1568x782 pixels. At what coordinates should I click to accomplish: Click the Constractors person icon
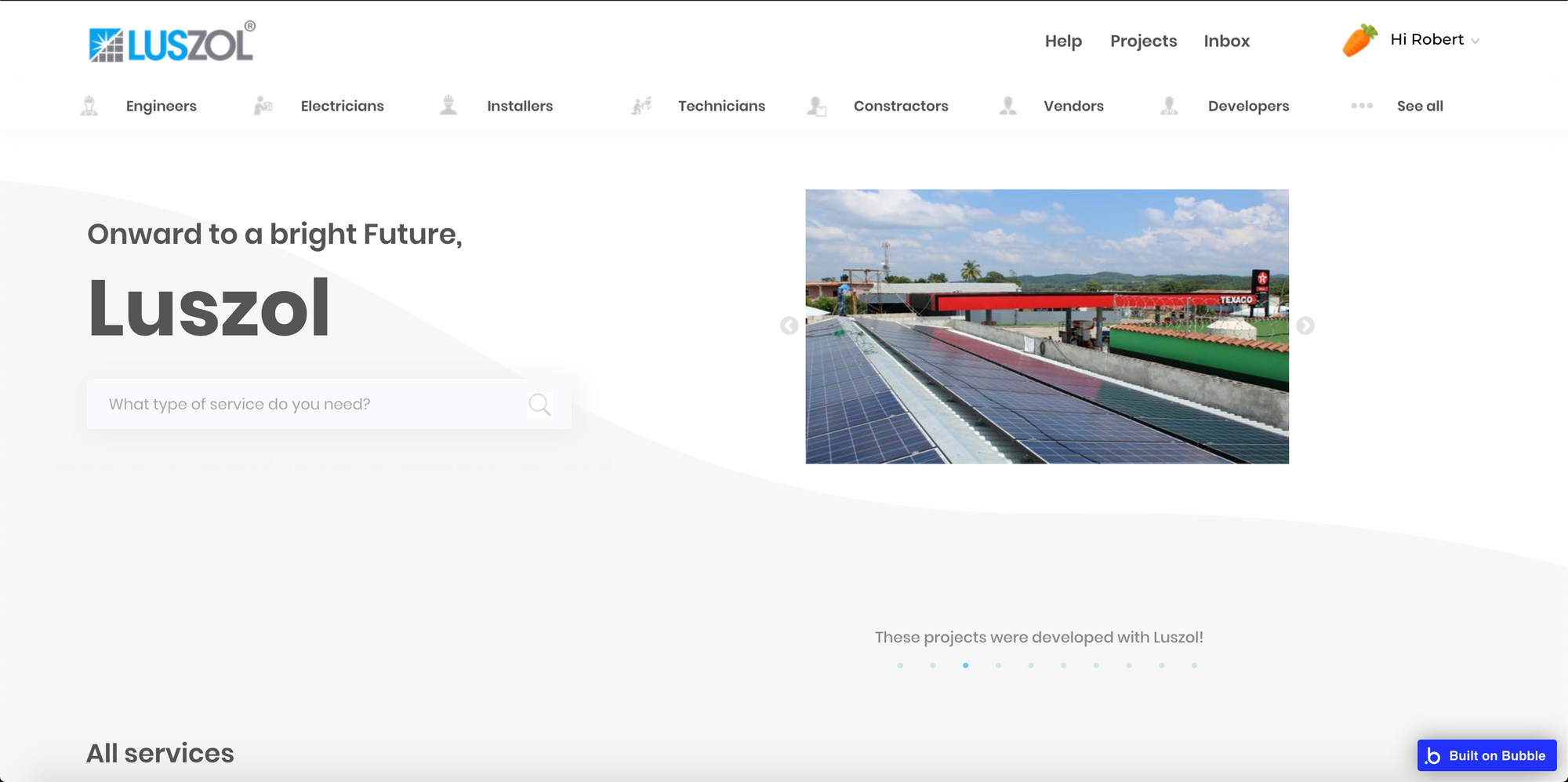coord(816,106)
